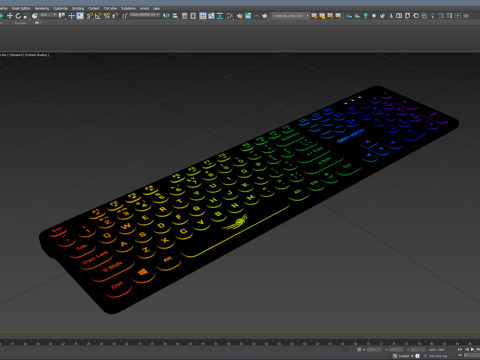This screenshot has height=360, width=480.
Task: Click the Align tool icon
Action: click(175, 16)
